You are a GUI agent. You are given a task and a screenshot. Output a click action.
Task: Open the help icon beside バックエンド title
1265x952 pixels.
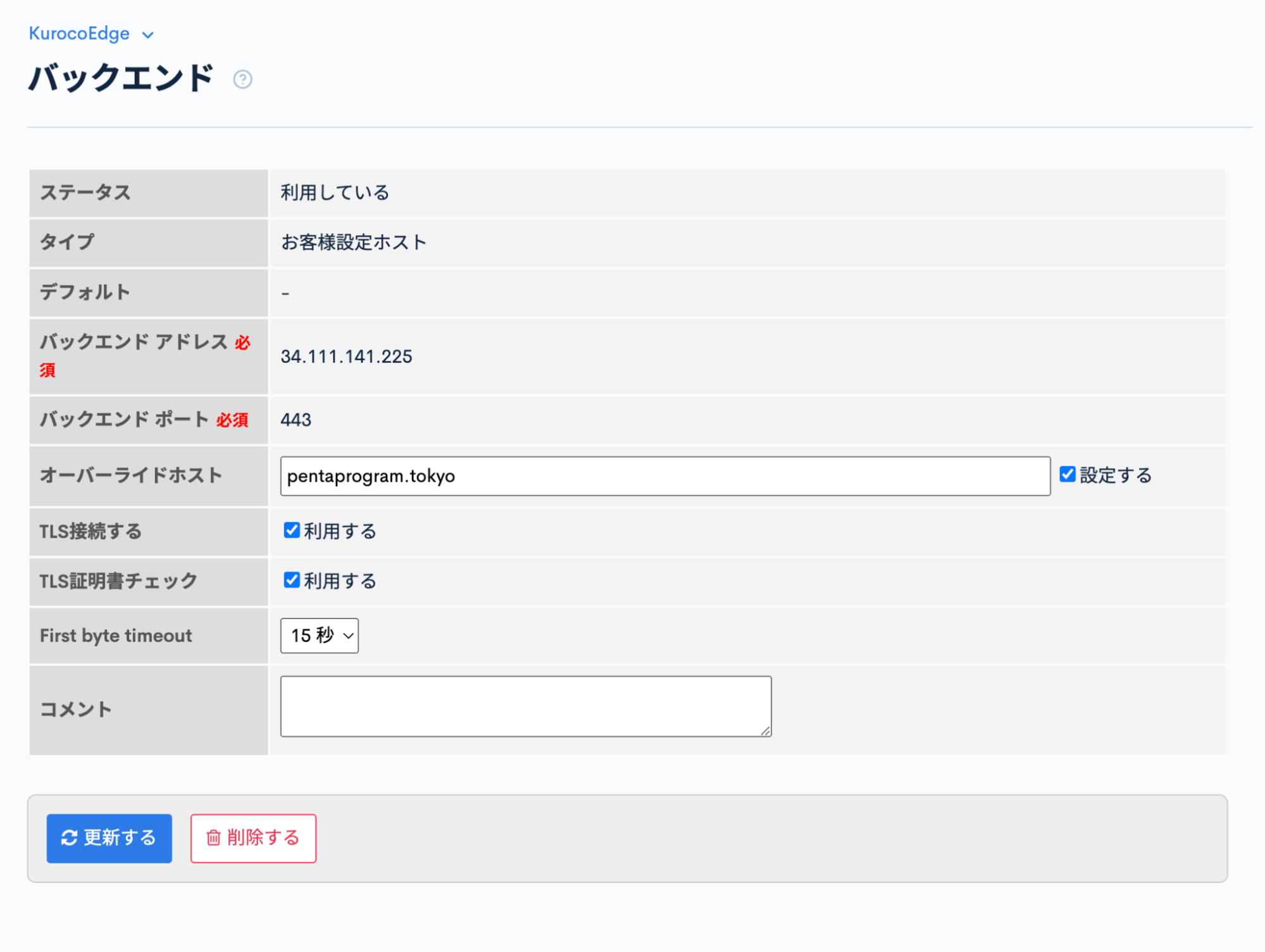tap(242, 79)
